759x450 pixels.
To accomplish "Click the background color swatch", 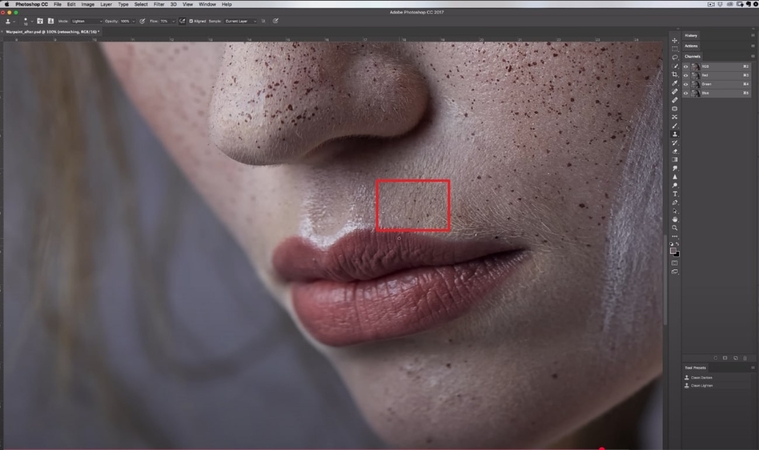I will point(677,255).
